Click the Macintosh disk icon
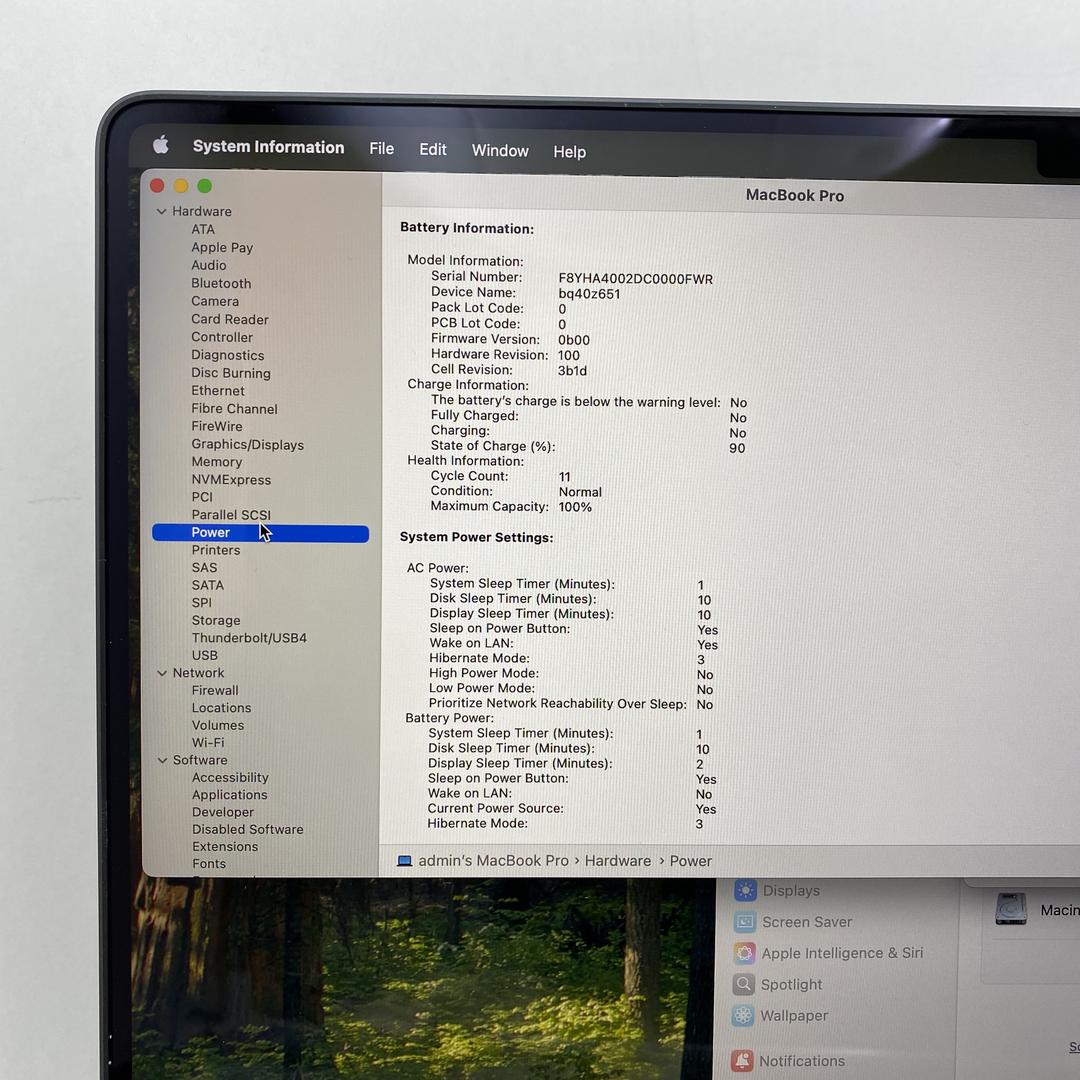This screenshot has height=1080, width=1080. [x=1011, y=908]
